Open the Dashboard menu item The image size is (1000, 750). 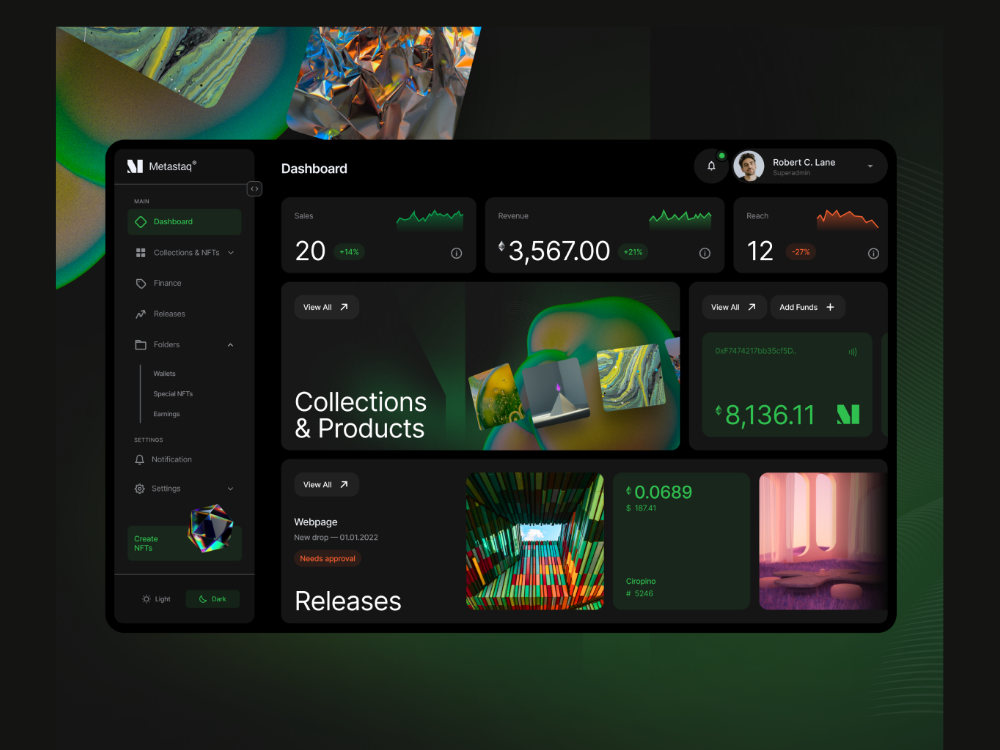click(184, 222)
